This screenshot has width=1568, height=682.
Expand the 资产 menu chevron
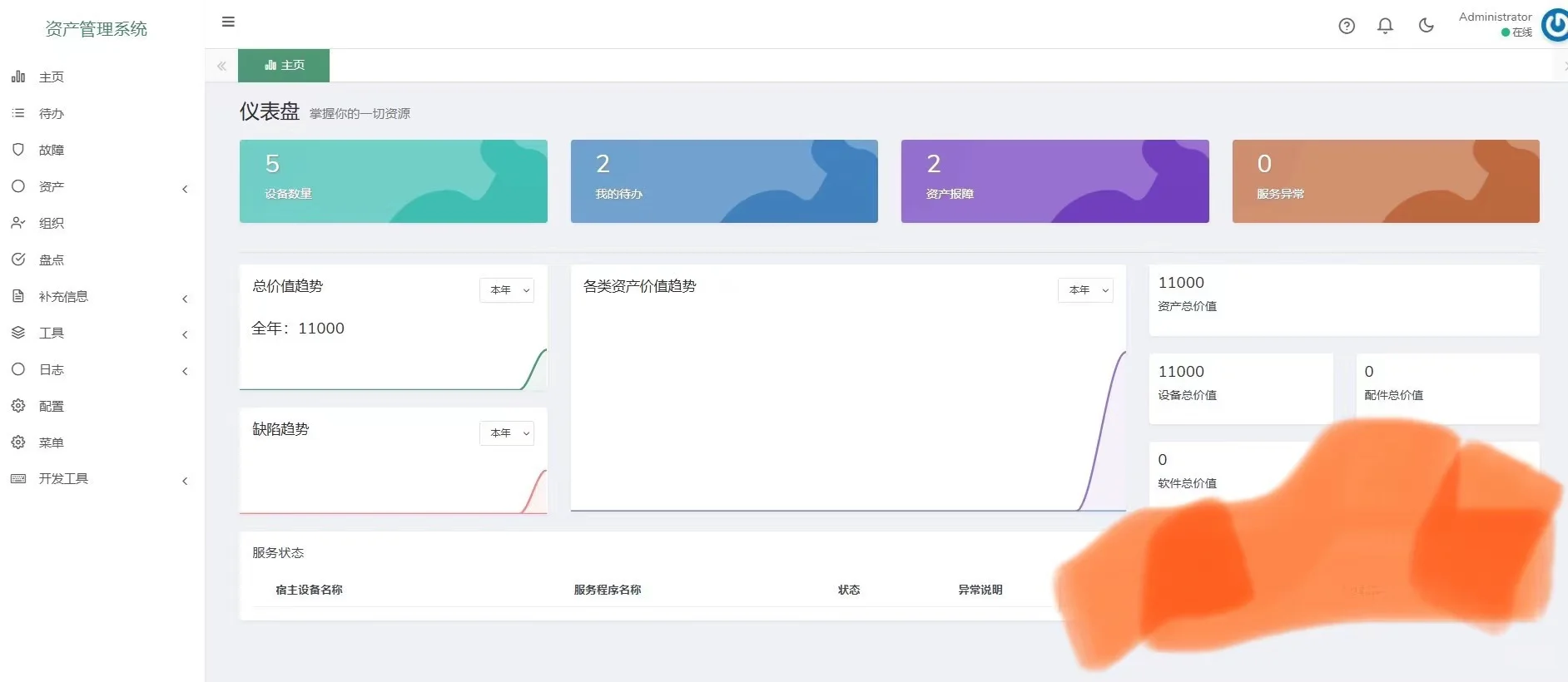(x=185, y=189)
